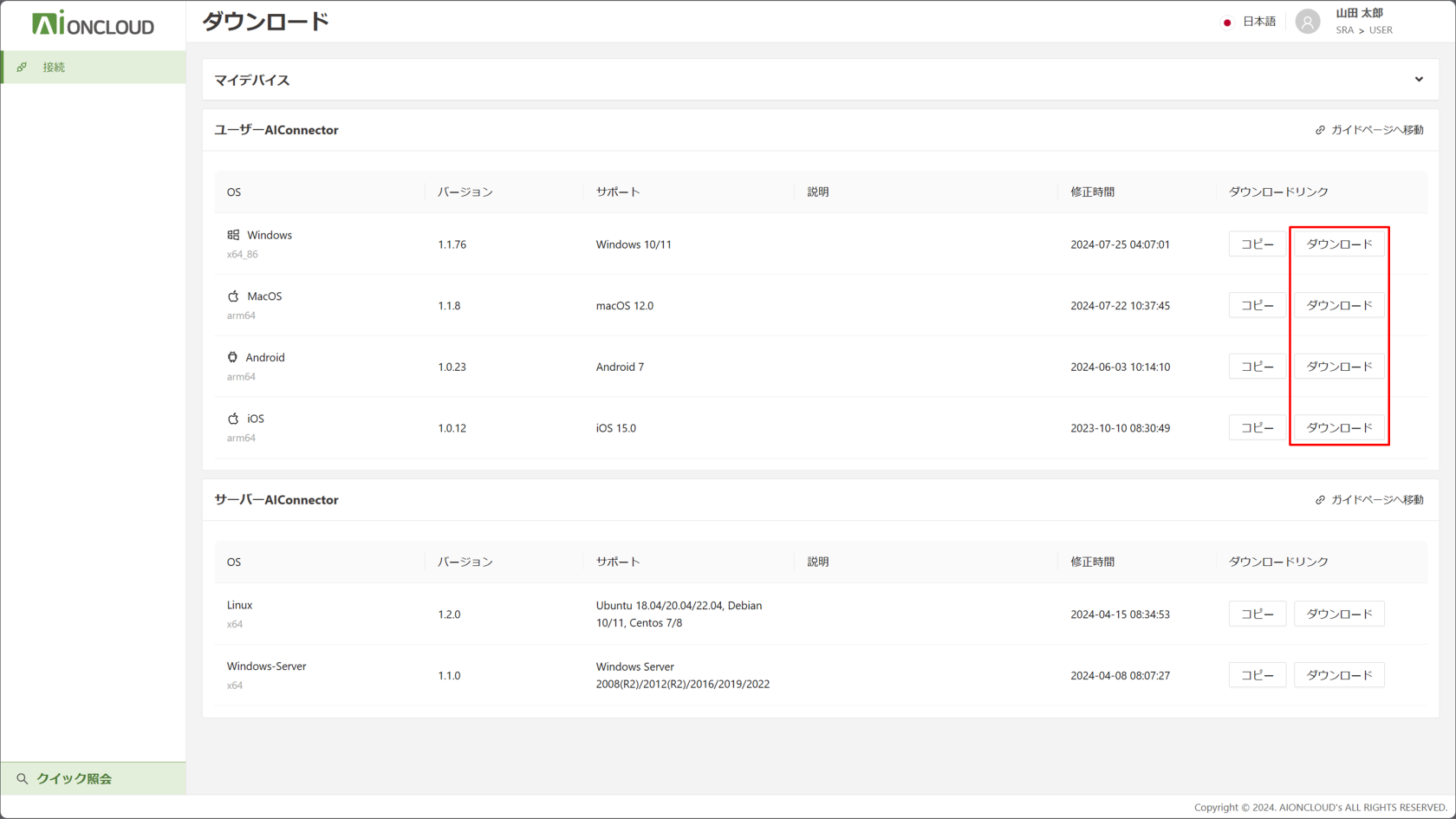The image size is (1456, 819).
Task: Click the AIONCLOUD logo
Action: [x=93, y=23]
